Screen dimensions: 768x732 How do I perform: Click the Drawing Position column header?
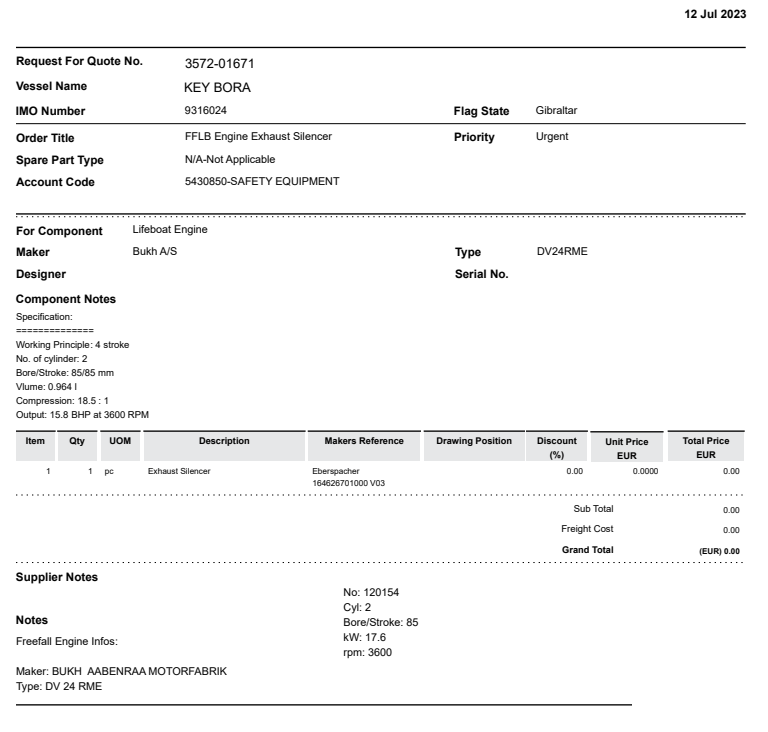point(474,441)
